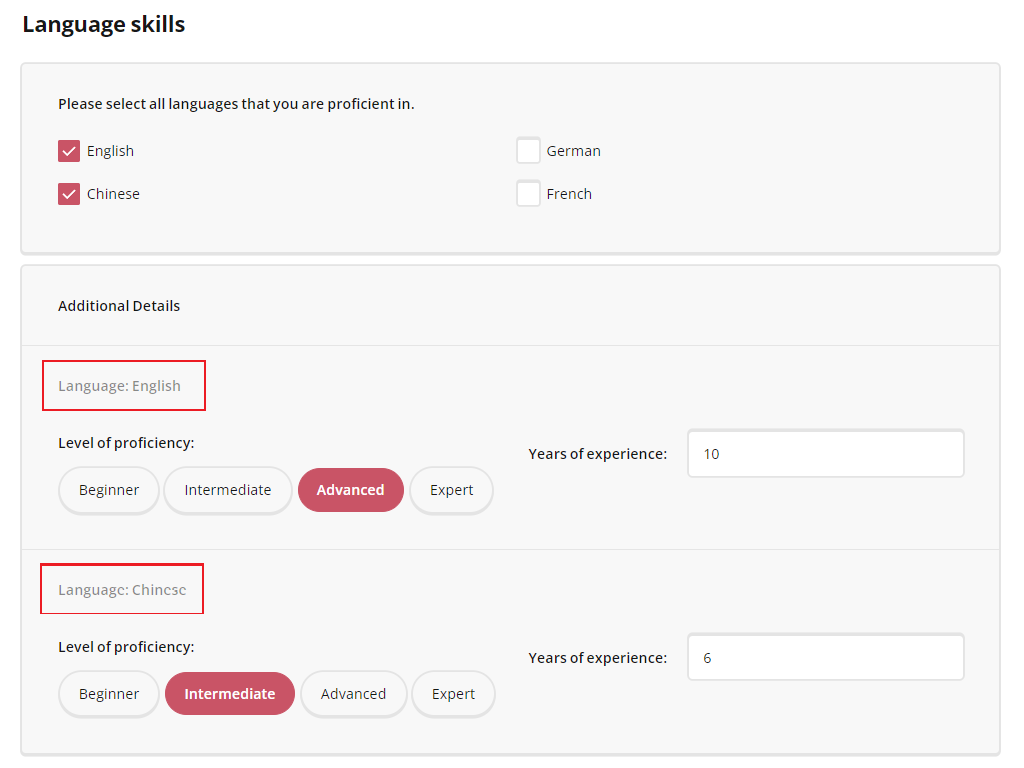Click the Language skills heading
Image resolution: width=1024 pixels, height=768 pixels.
(103, 24)
